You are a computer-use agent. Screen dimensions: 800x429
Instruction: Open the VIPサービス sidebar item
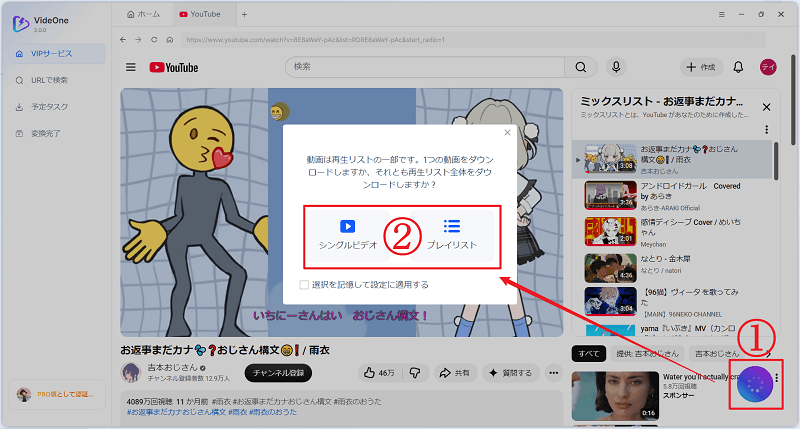coord(57,54)
